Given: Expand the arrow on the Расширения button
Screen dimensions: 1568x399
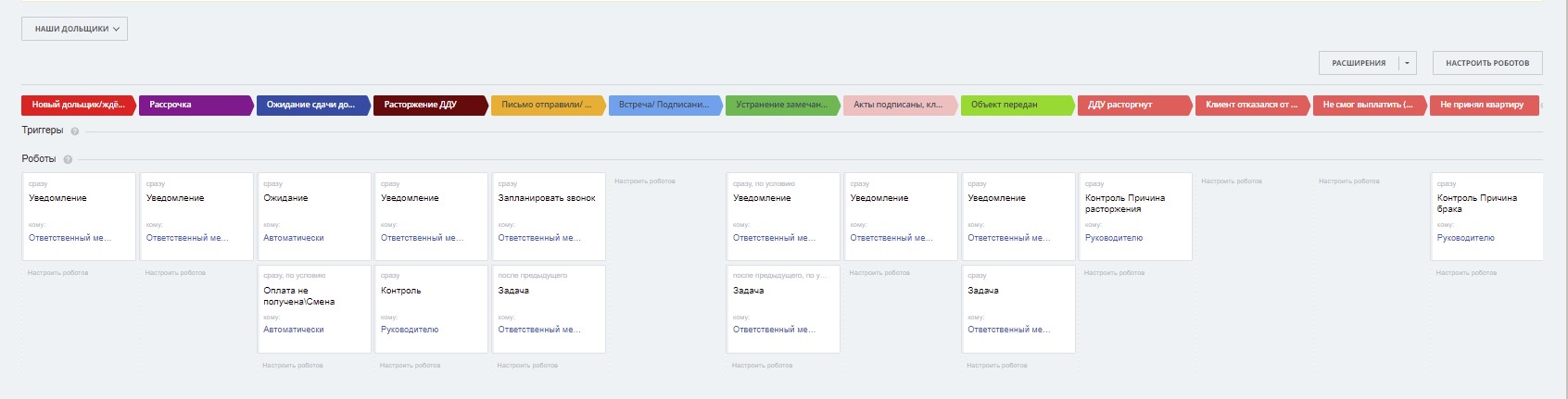Looking at the screenshot, I should (x=1407, y=63).
